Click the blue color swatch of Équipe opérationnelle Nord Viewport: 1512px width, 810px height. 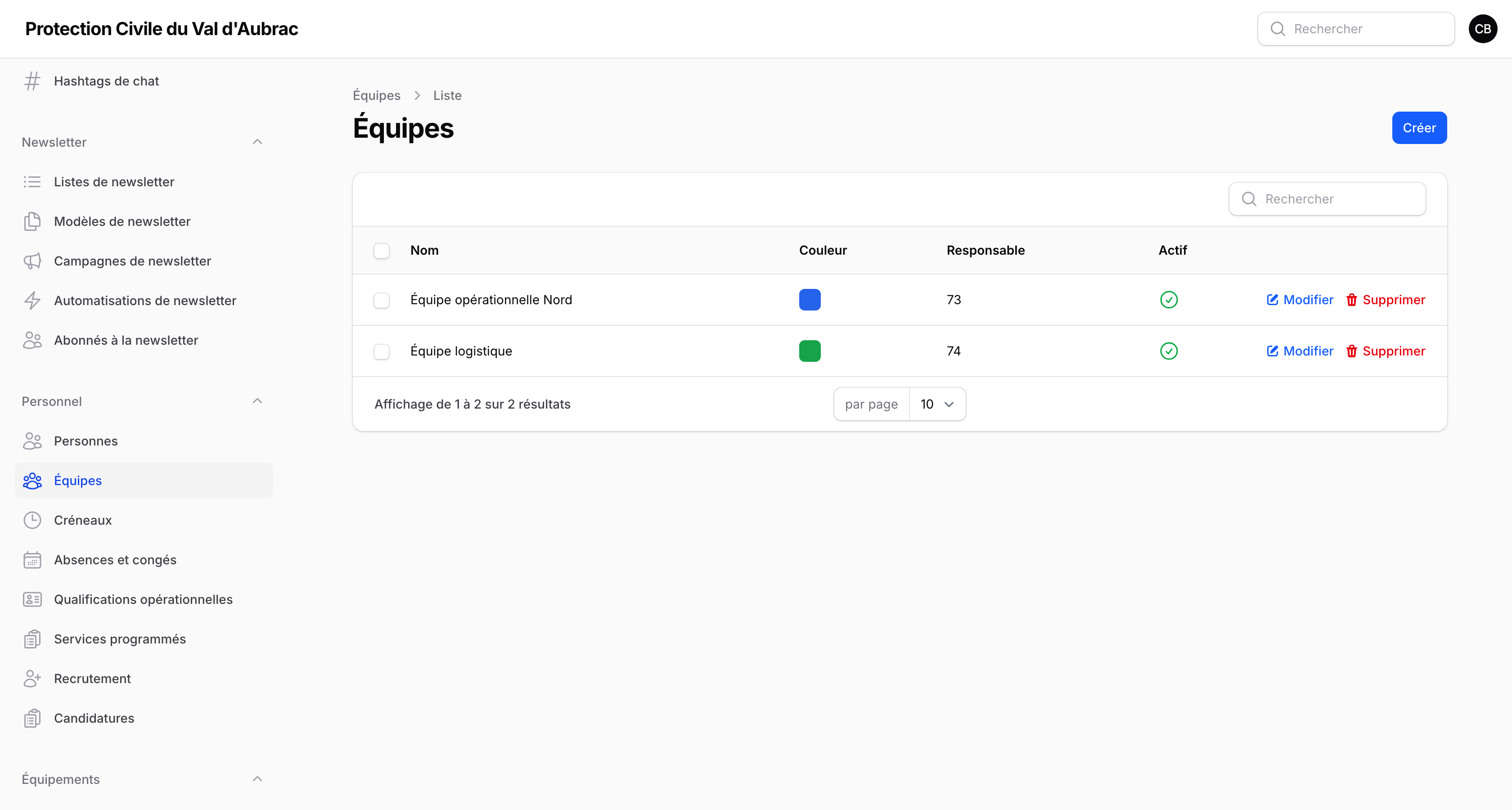[810, 300]
